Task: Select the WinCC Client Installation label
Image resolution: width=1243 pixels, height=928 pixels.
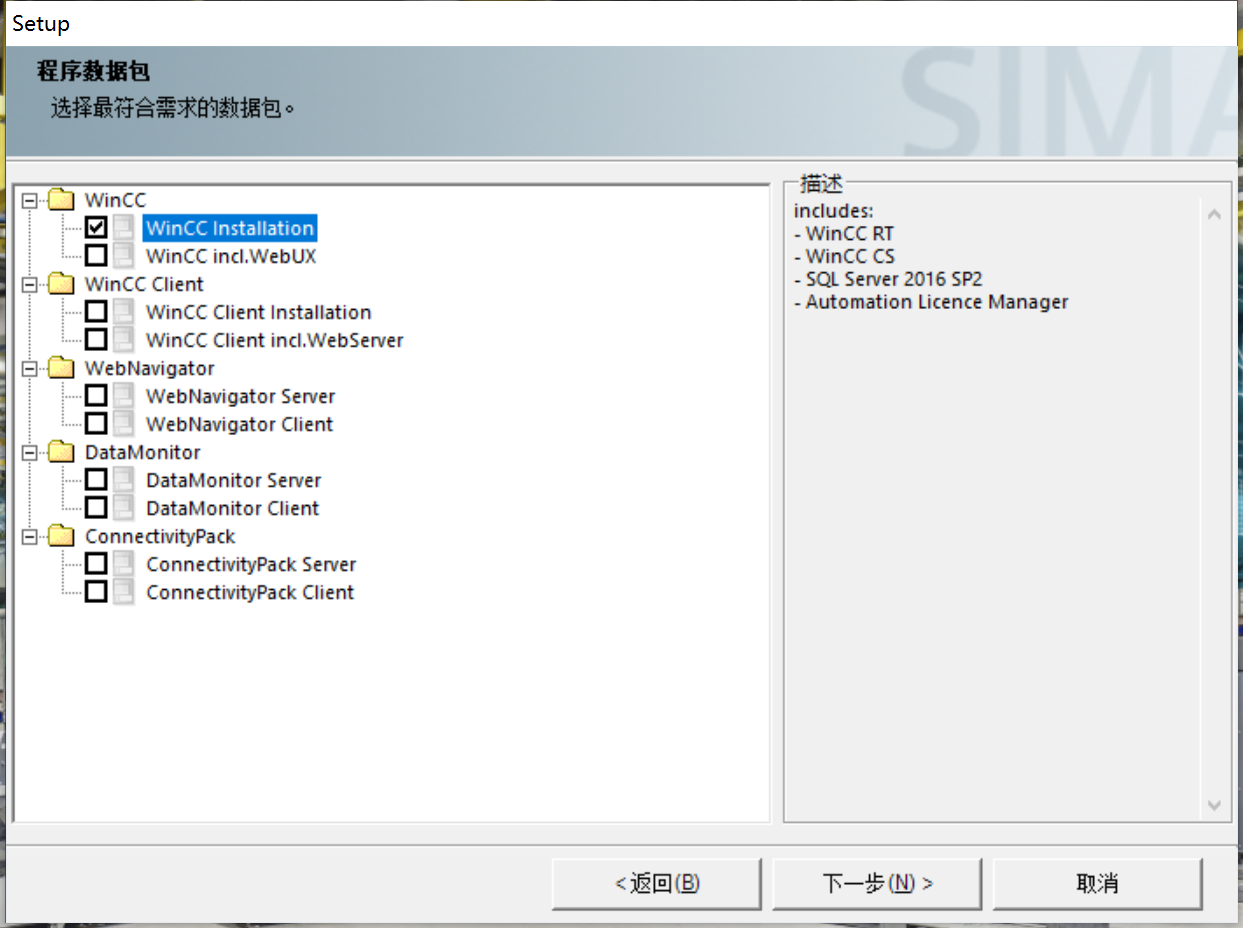Action: [258, 312]
